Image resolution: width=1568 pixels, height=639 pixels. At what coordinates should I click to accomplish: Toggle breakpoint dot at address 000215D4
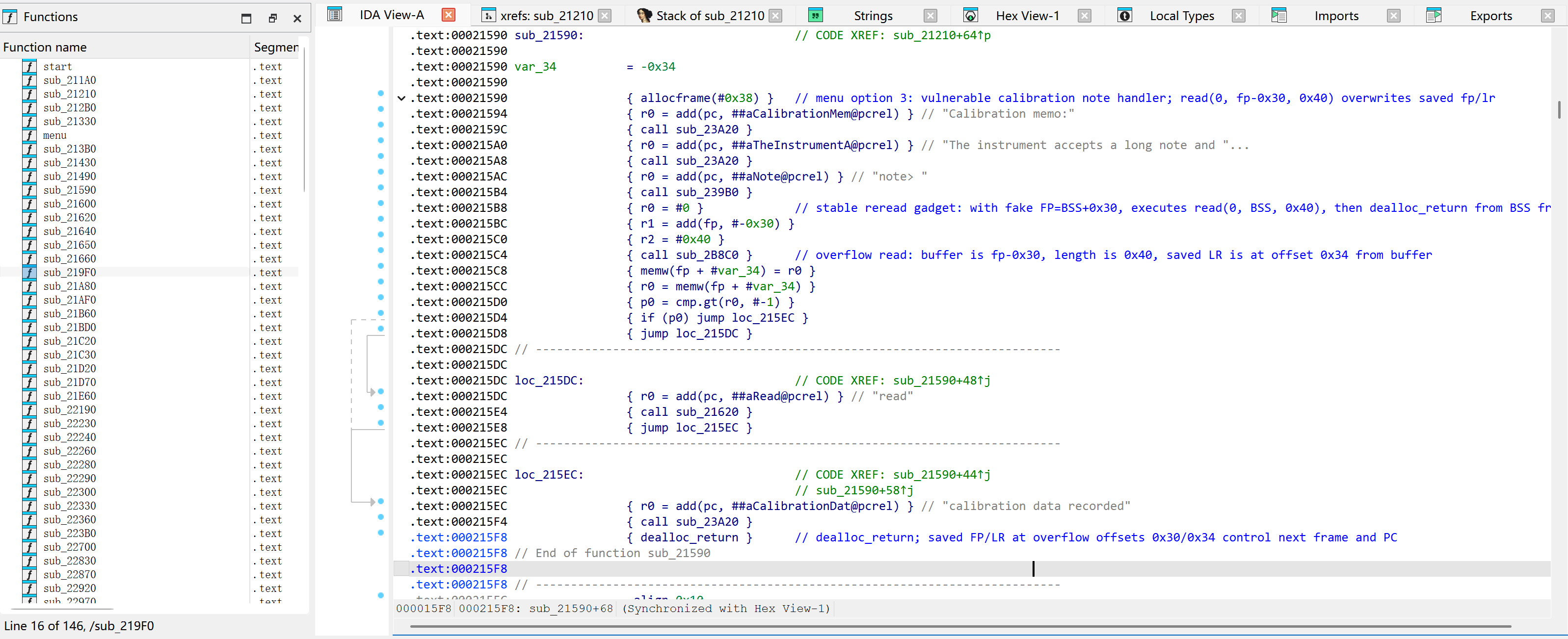point(380,313)
